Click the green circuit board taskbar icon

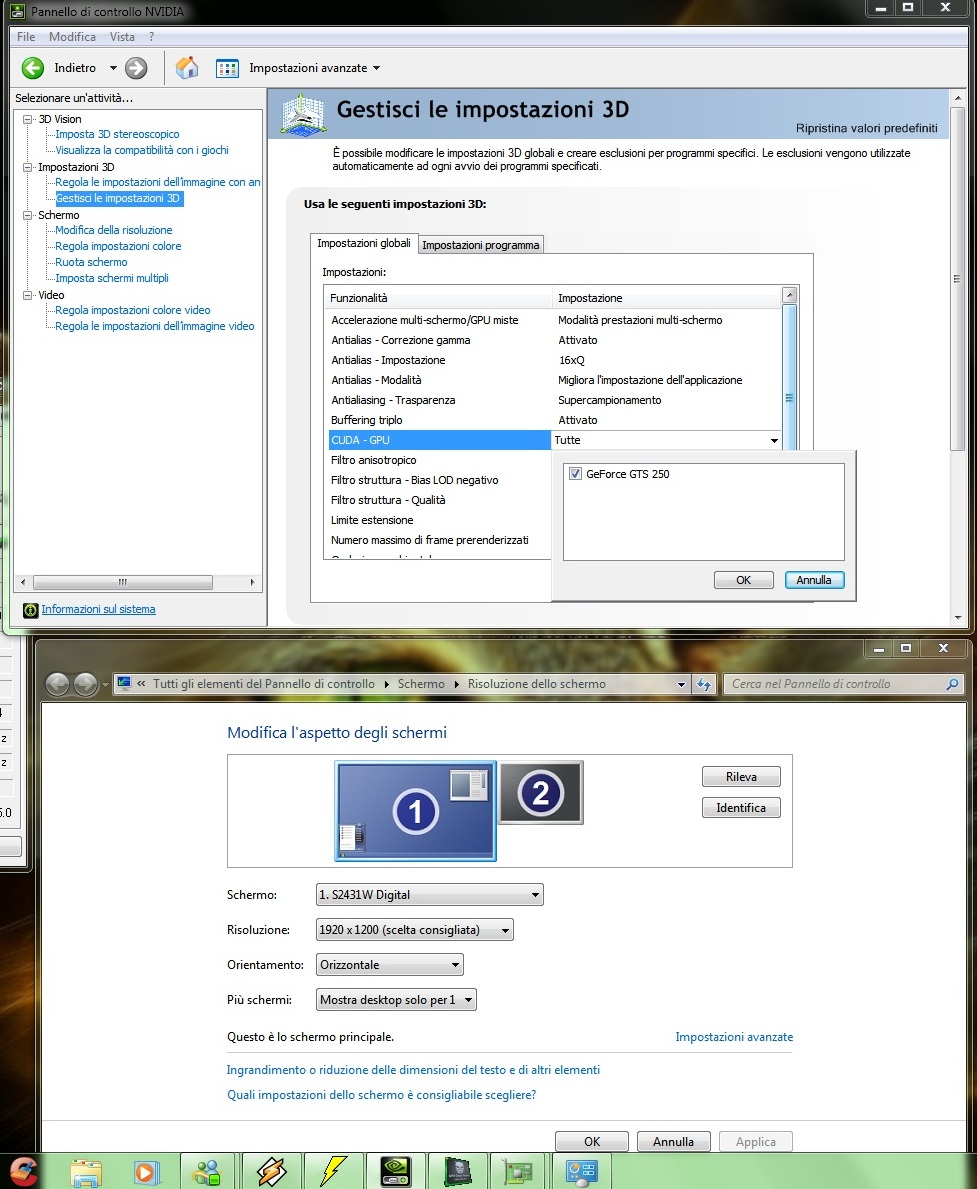[x=519, y=1172]
